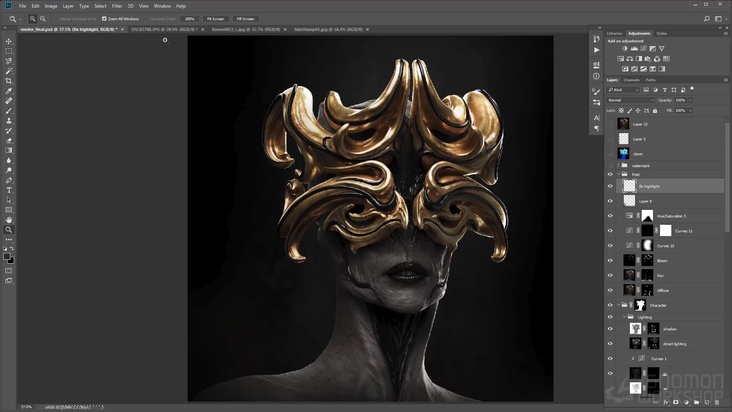Hide the Bloom layer
732x412 pixels.
[x=610, y=261]
